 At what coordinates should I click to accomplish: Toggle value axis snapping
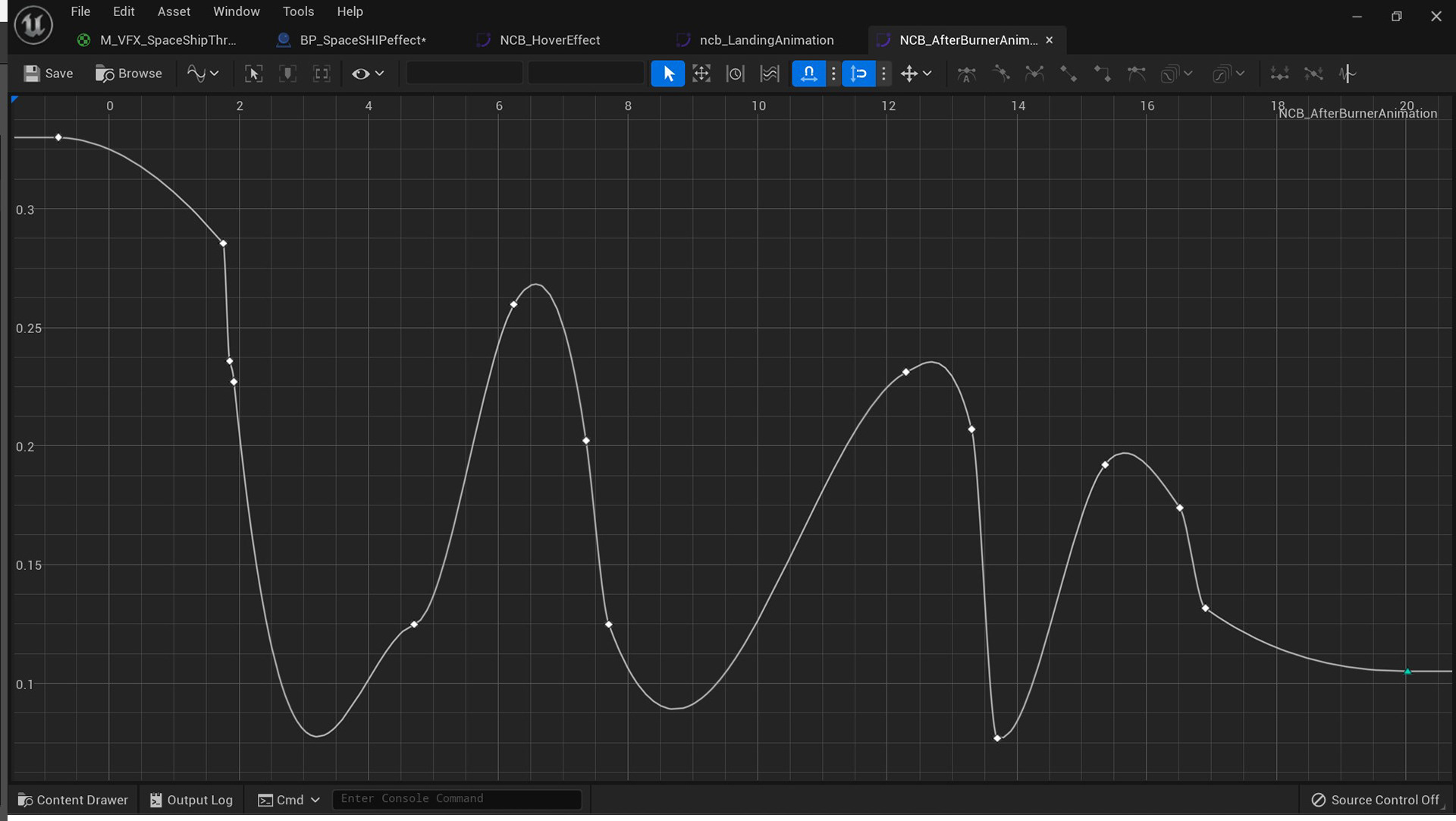click(x=858, y=74)
